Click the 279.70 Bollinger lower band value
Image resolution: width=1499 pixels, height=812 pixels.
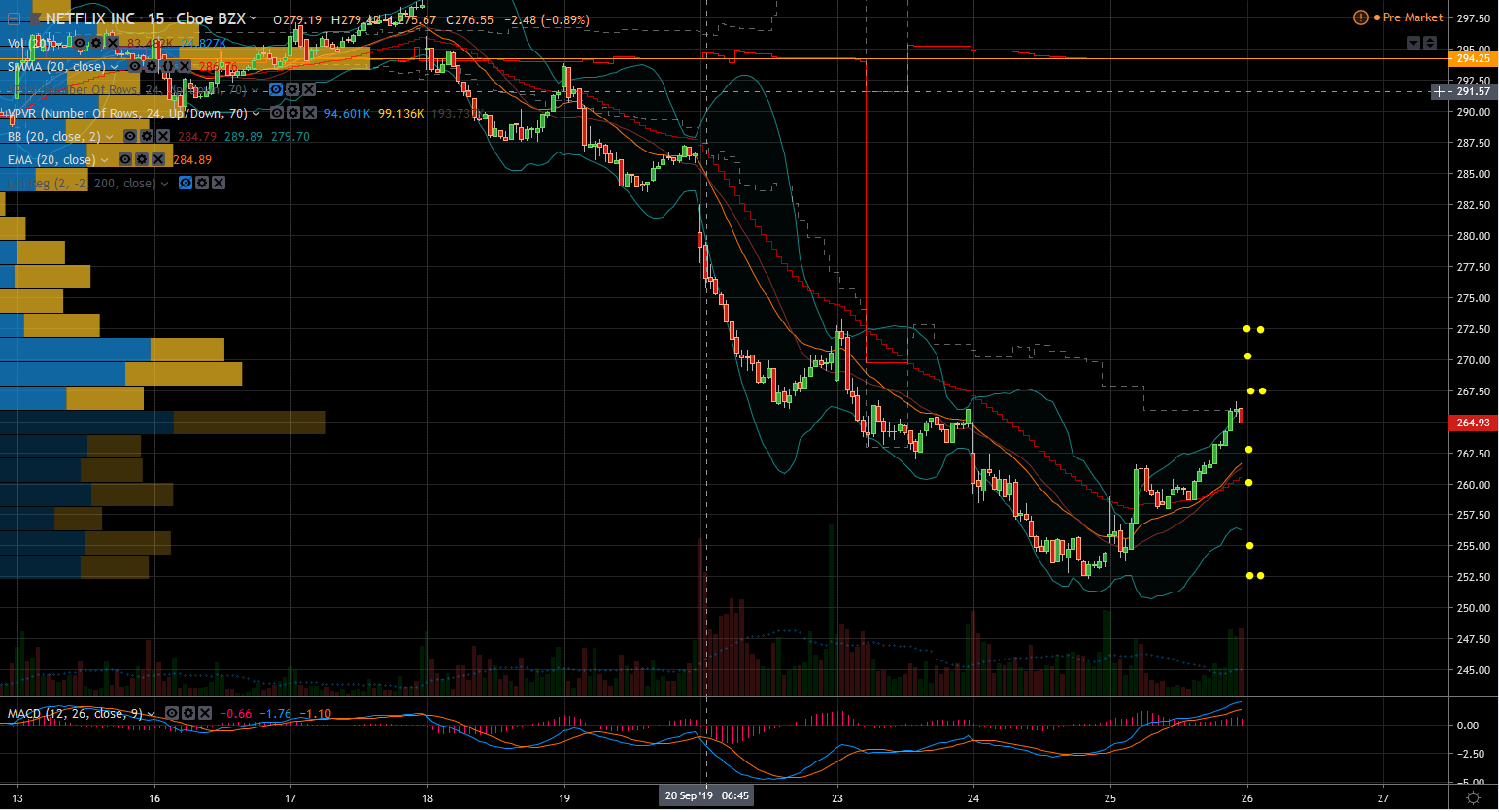coord(290,137)
